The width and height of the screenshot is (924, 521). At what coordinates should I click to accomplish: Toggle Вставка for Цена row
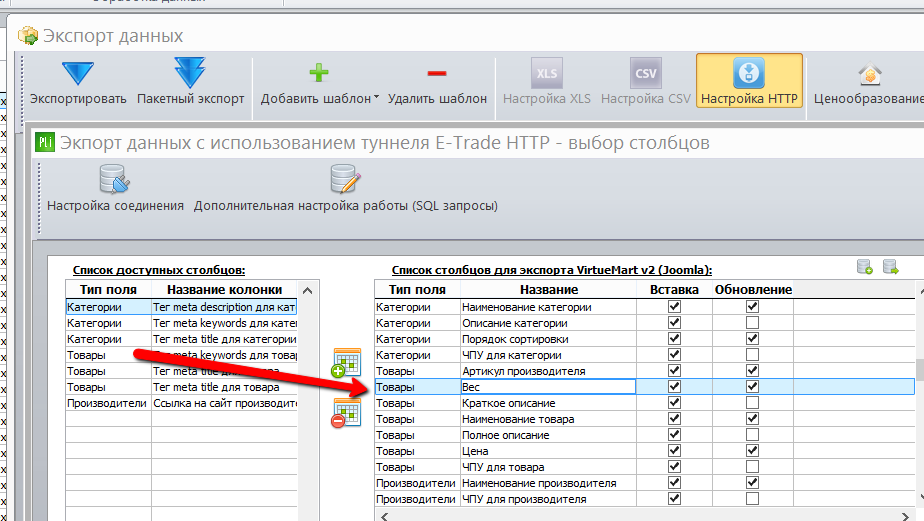coord(674,450)
